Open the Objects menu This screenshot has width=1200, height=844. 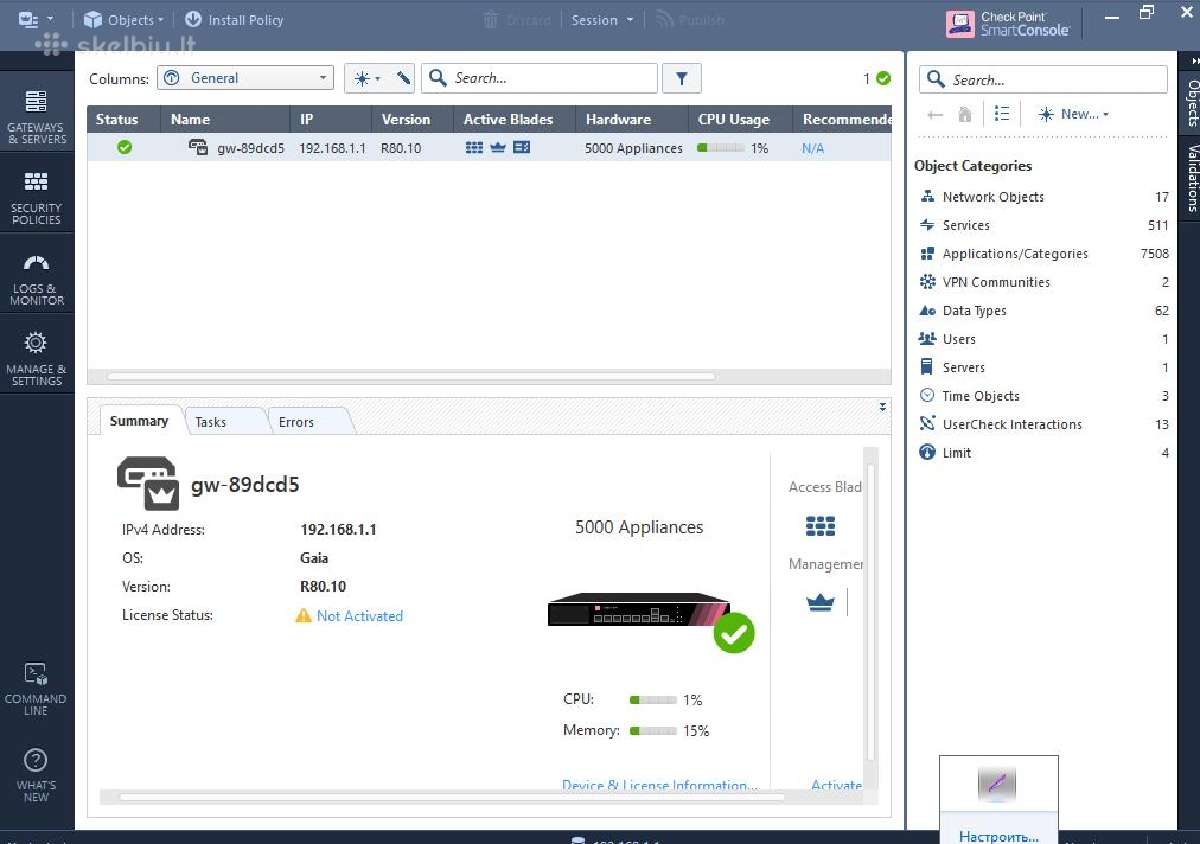[x=123, y=20]
